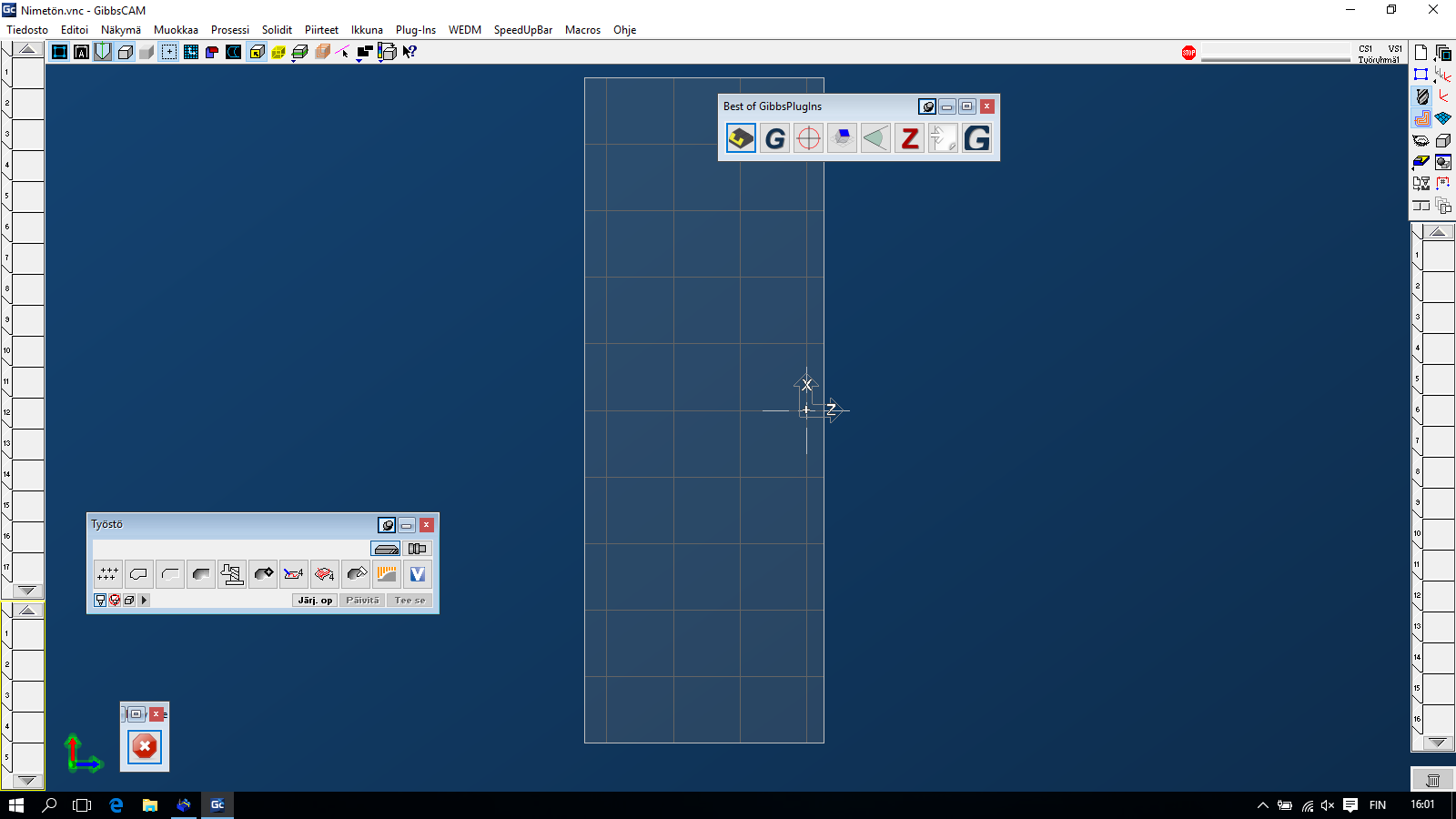This screenshot has height=819, width=1456.
Task: Click the Päivitä button
Action: point(362,601)
